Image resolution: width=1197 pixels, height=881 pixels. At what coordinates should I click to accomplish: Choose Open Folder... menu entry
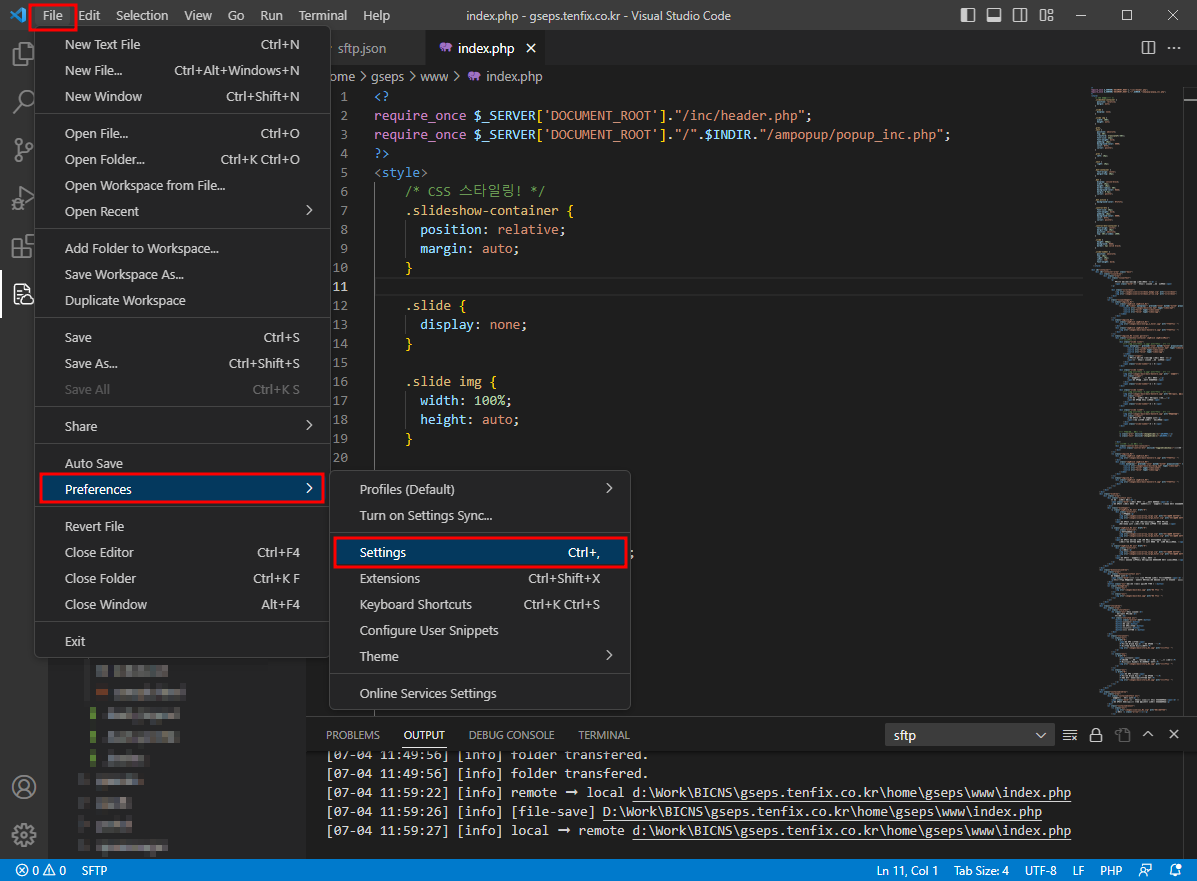[x=182, y=160]
